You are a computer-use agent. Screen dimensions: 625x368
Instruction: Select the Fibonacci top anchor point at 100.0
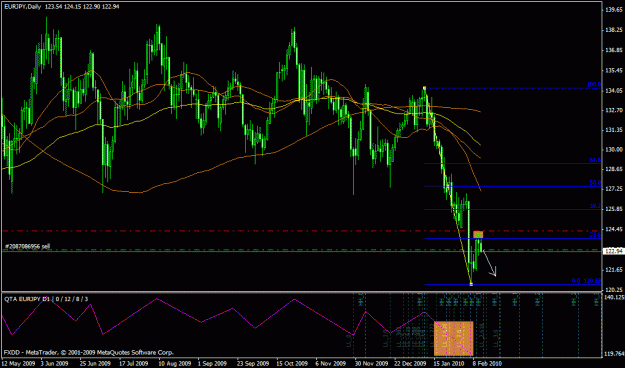tap(425, 88)
